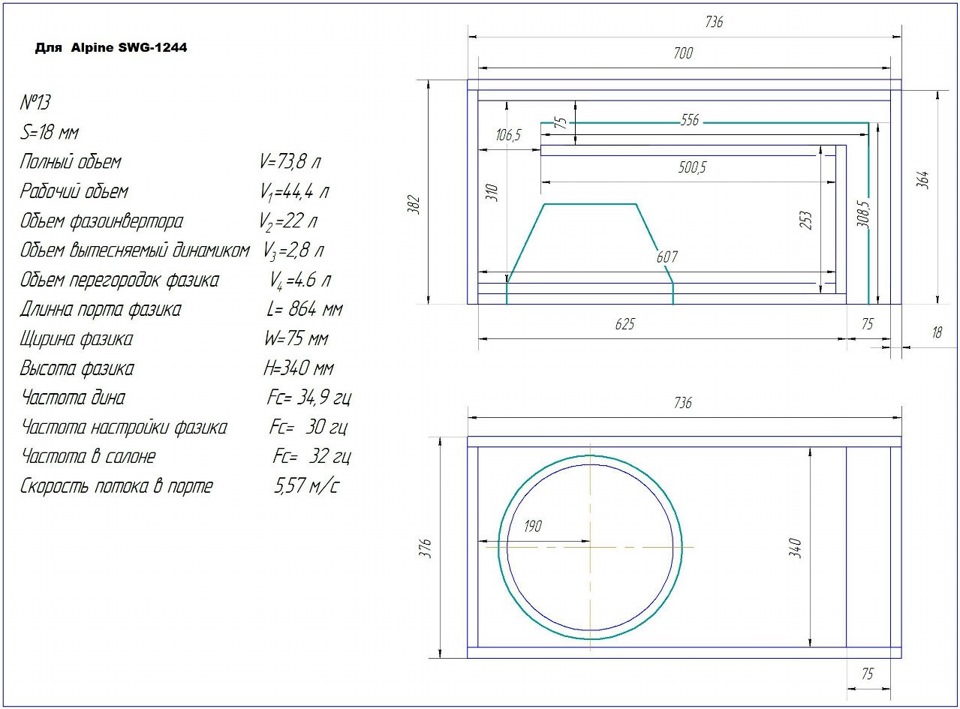Select the 376 height dimension label

point(424,548)
